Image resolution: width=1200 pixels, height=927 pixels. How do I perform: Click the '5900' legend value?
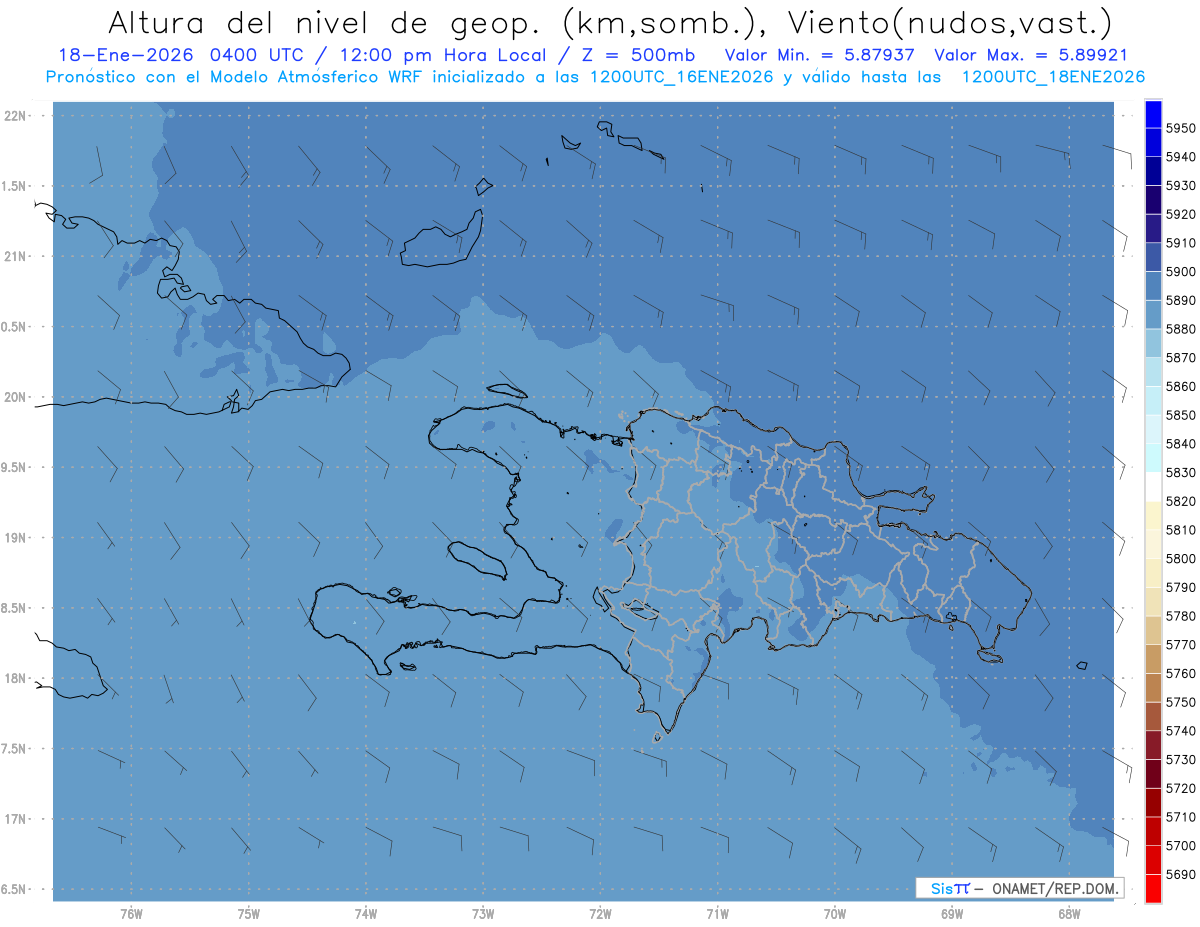(x=1181, y=272)
